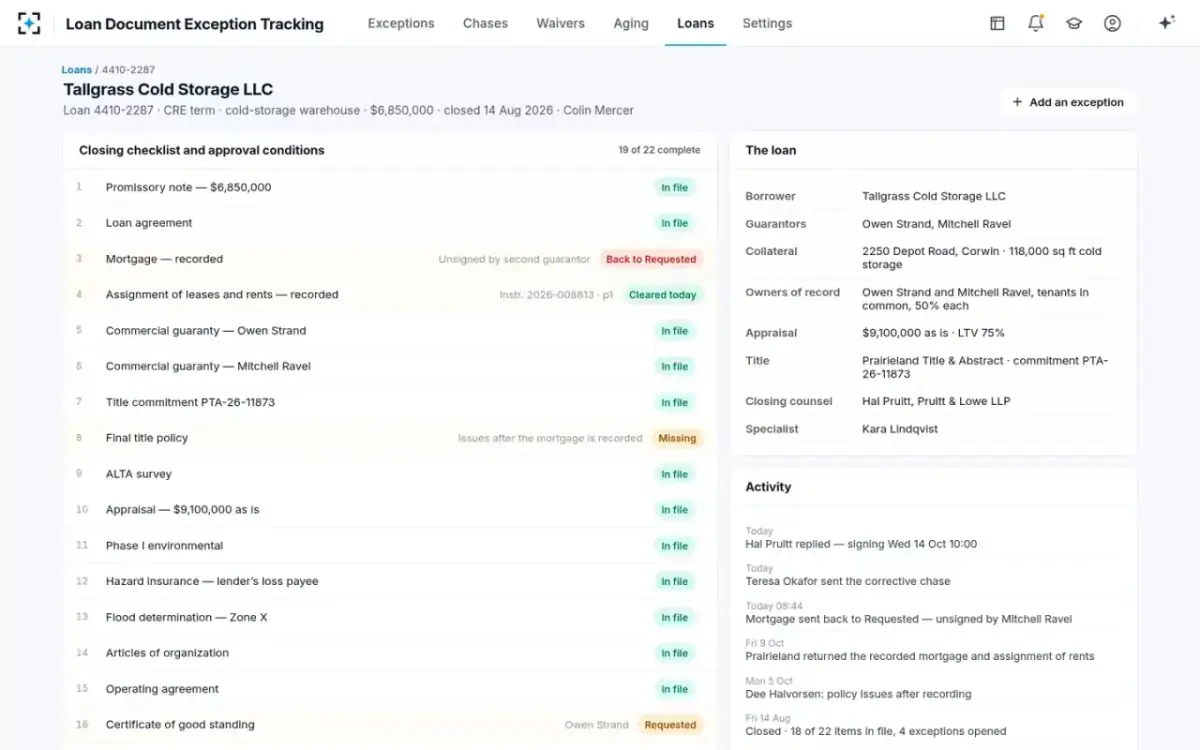Switch to the Exceptions tab
The image size is (1200, 750).
pyautogui.click(x=401, y=23)
